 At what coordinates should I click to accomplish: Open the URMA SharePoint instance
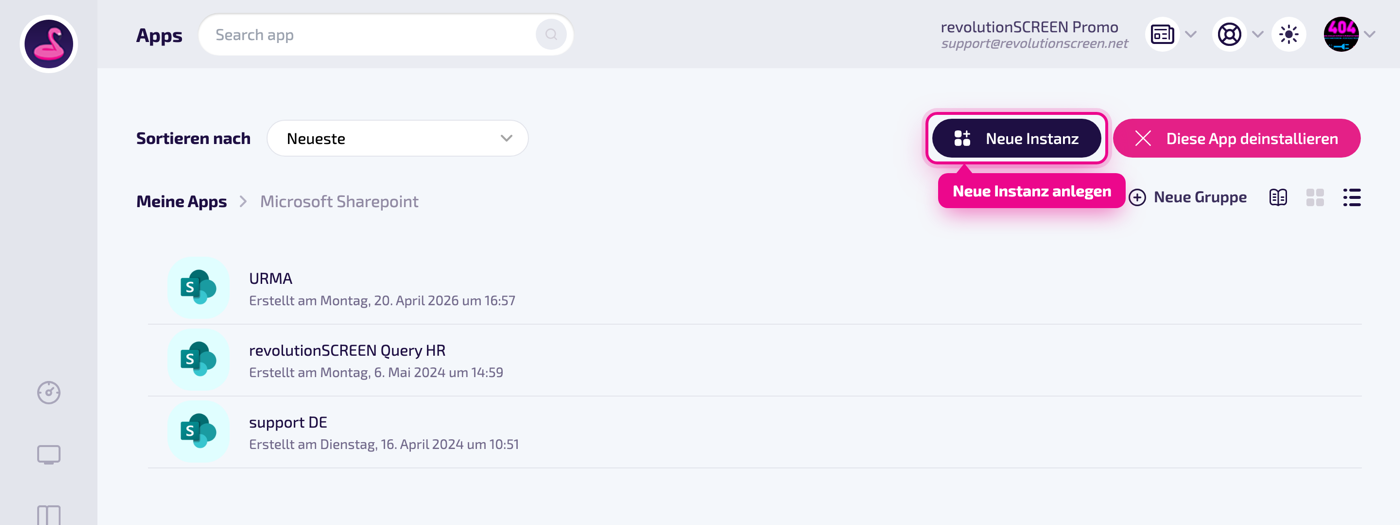(755, 288)
